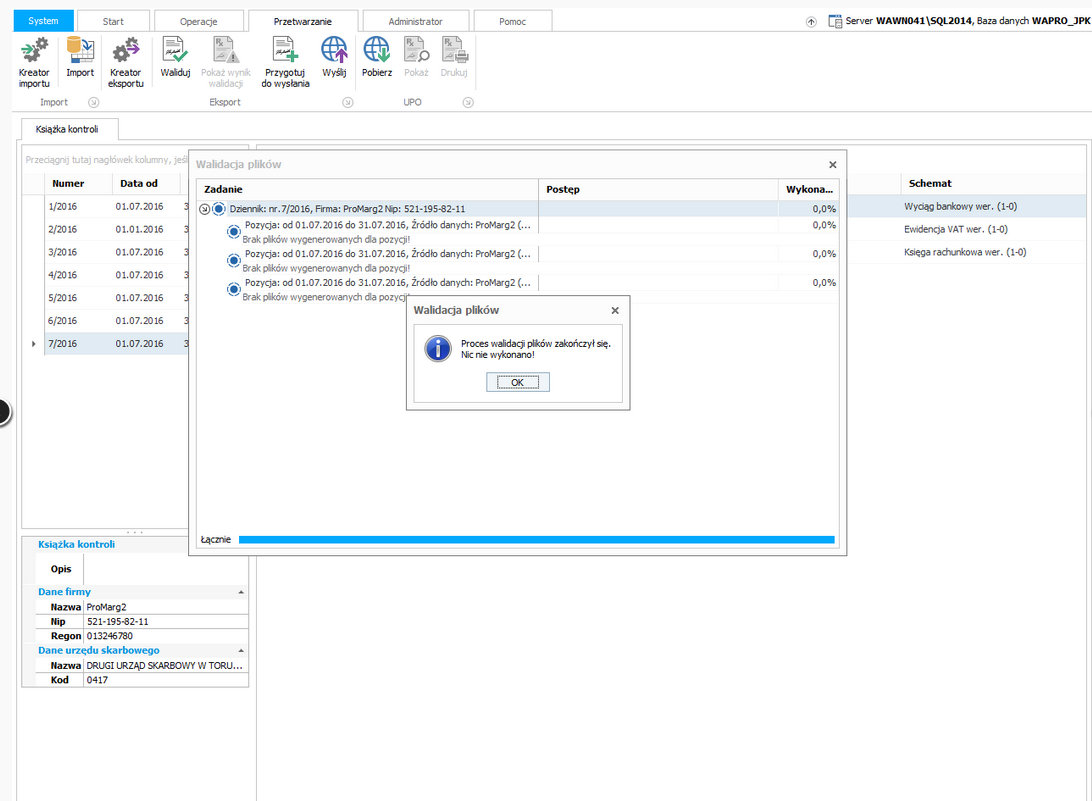Click the Kod field 0417
Viewport: 1092px width, 801px height.
point(166,680)
